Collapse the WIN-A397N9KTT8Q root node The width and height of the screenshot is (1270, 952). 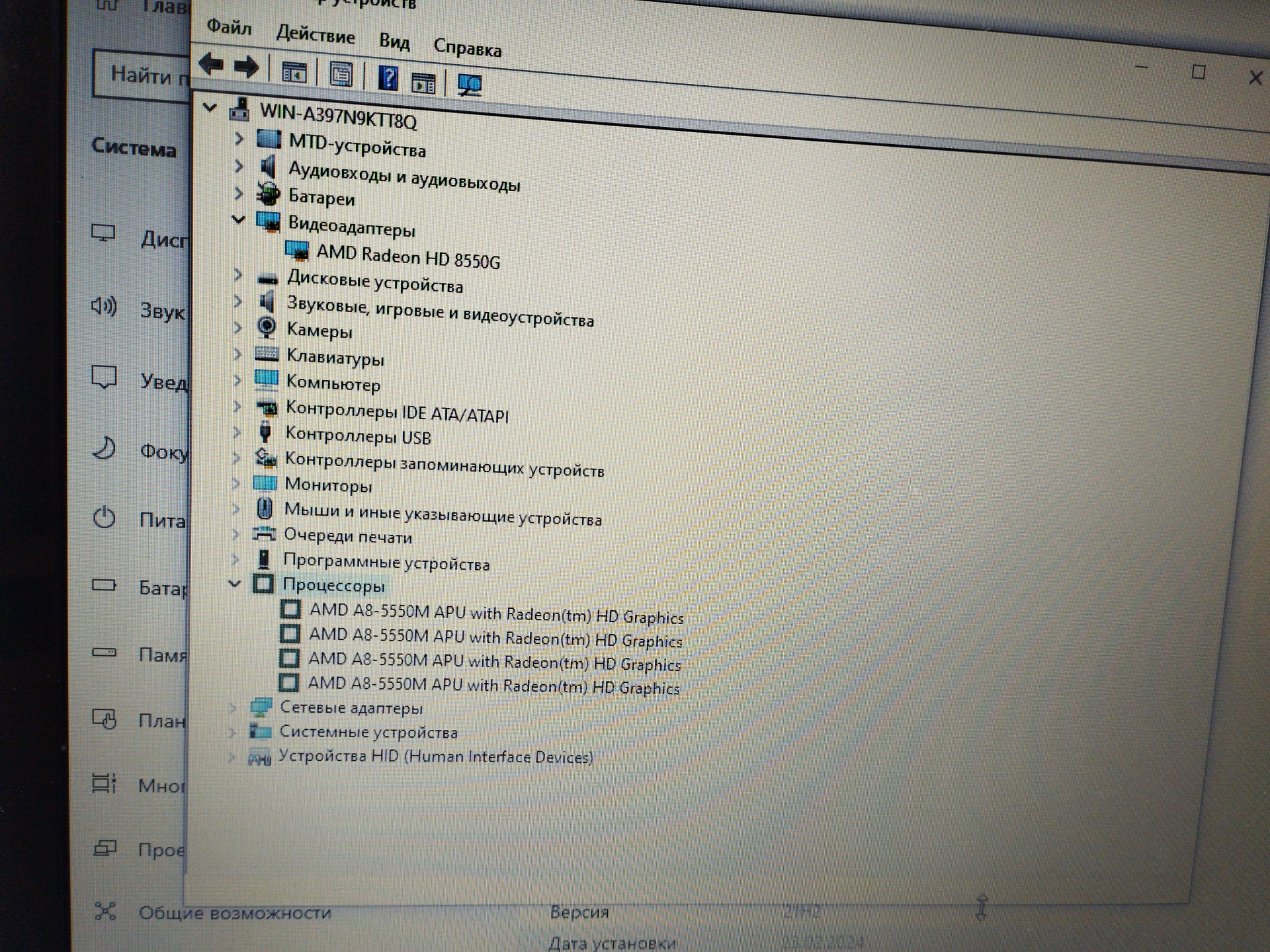[x=210, y=106]
